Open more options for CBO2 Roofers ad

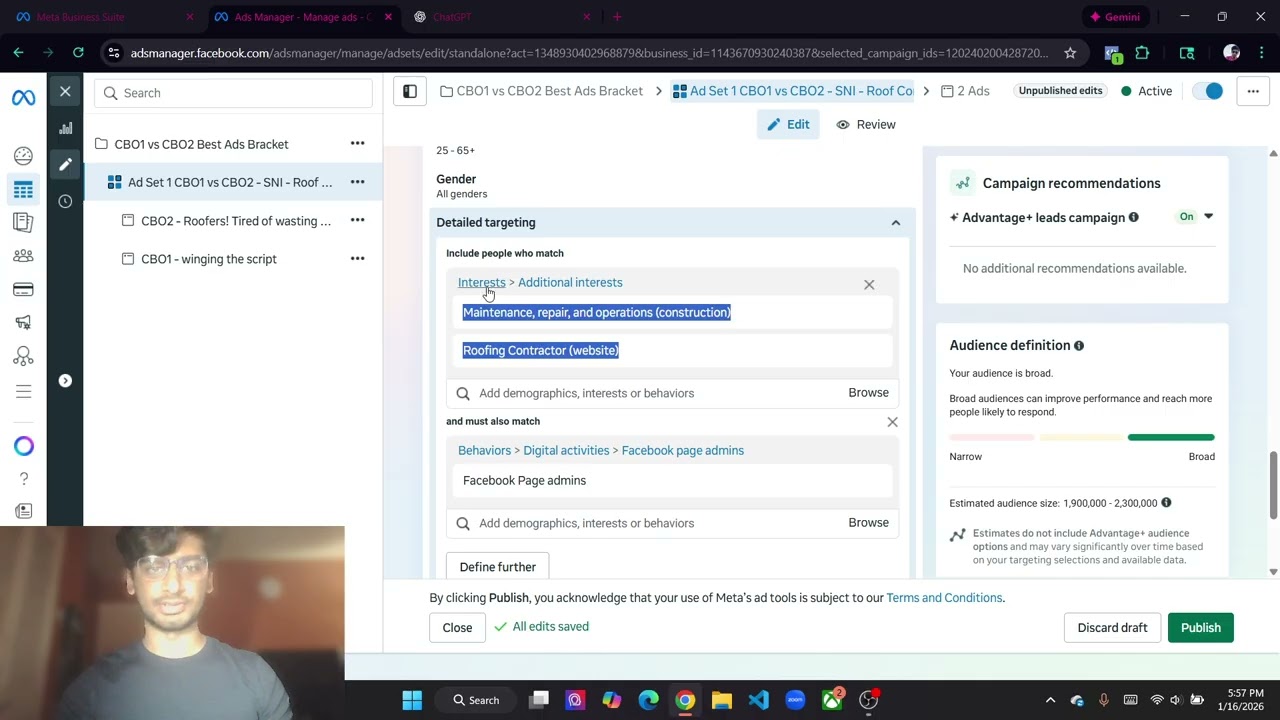coord(357,220)
